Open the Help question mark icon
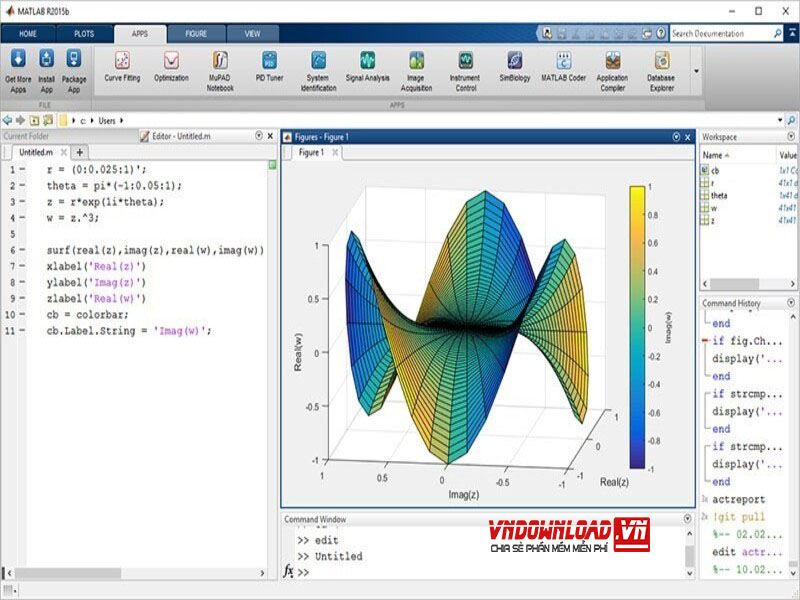800x600 pixels. (661, 34)
